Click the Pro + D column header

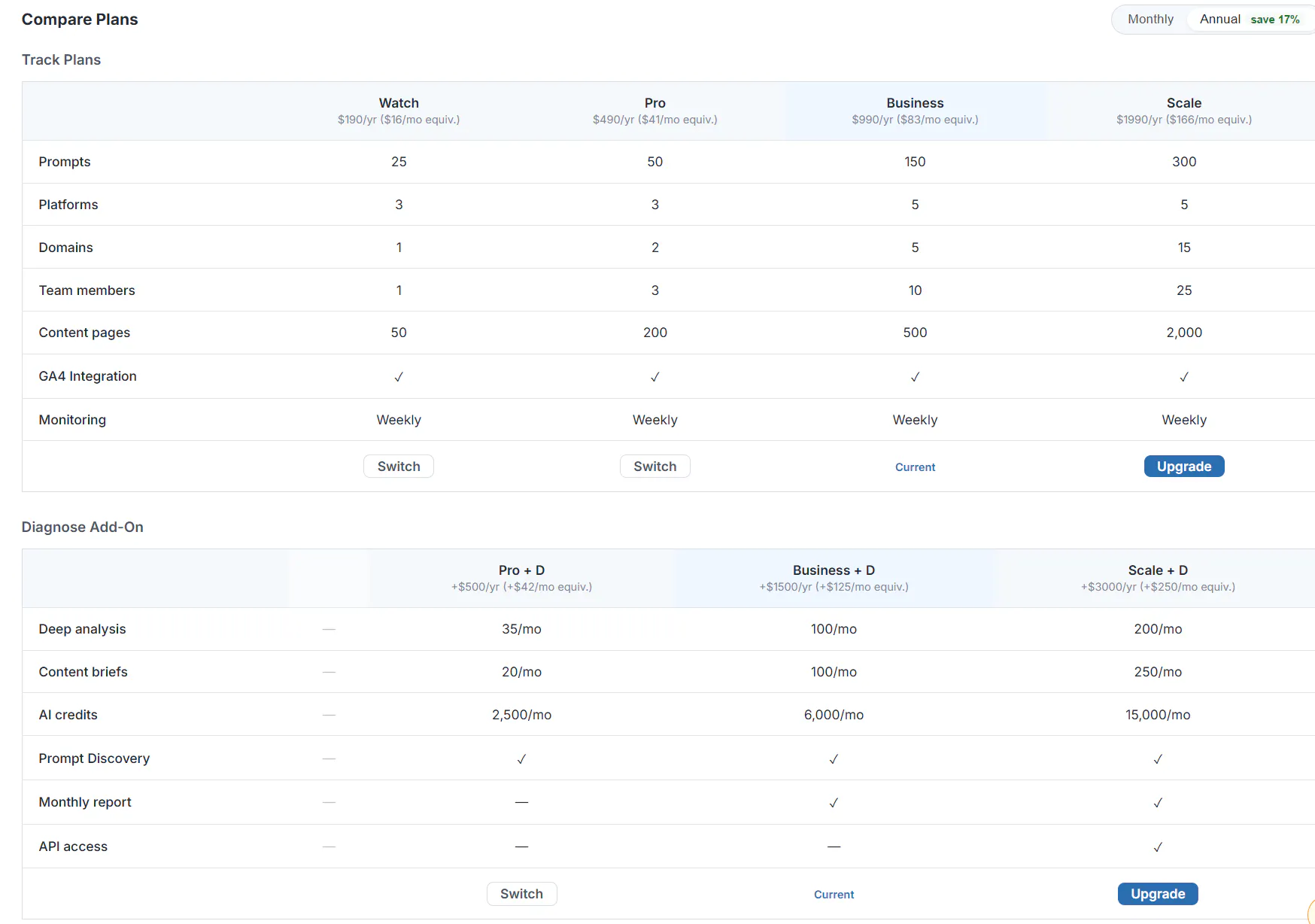521,570
